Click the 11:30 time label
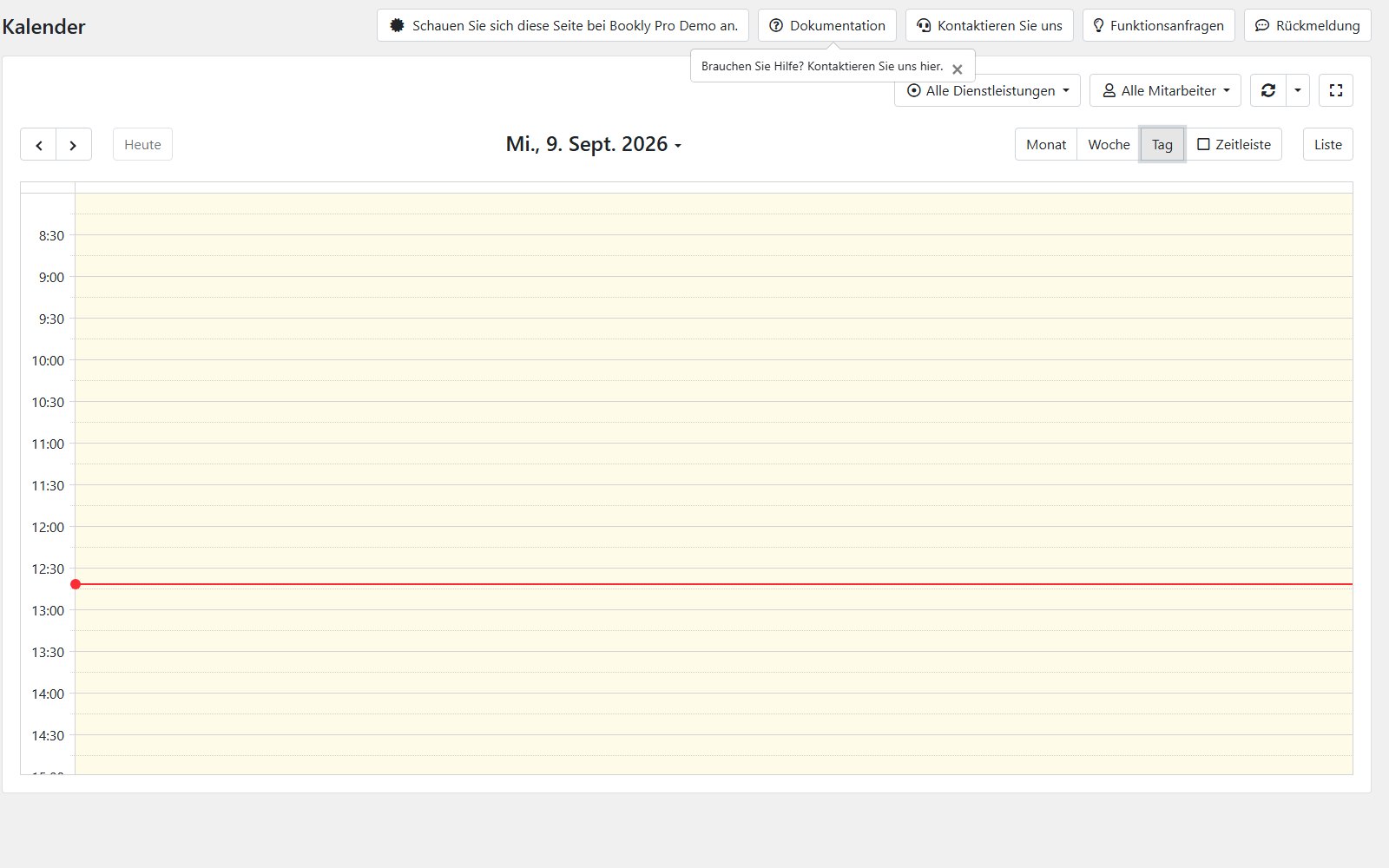 pos(48,486)
